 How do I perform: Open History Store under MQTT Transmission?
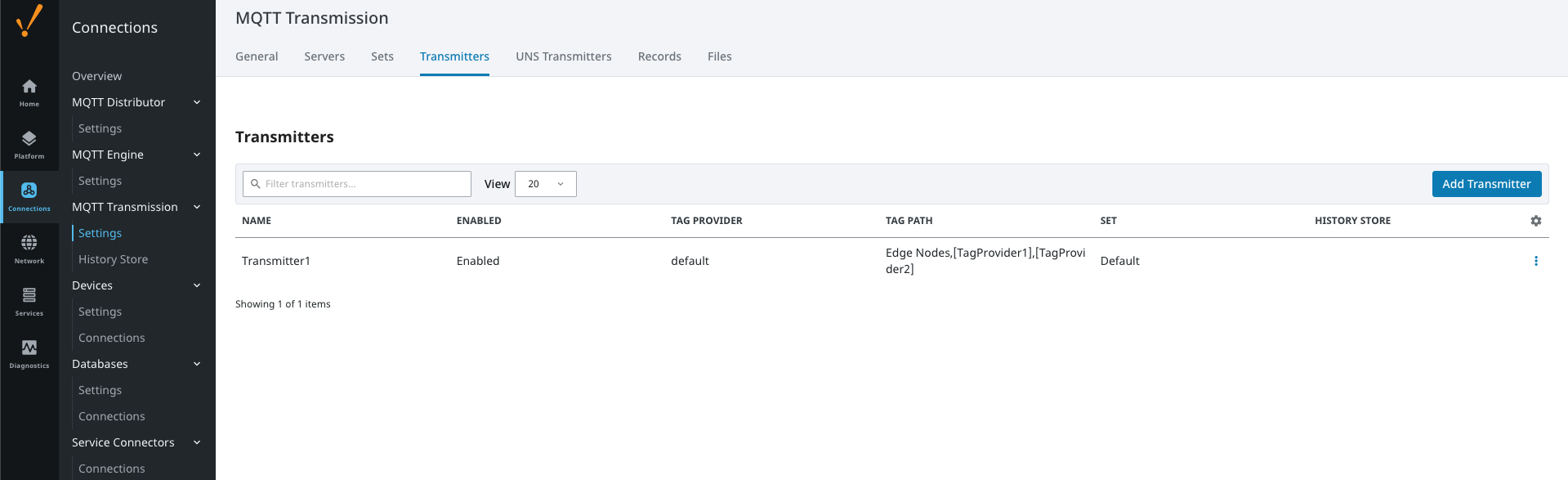113,259
